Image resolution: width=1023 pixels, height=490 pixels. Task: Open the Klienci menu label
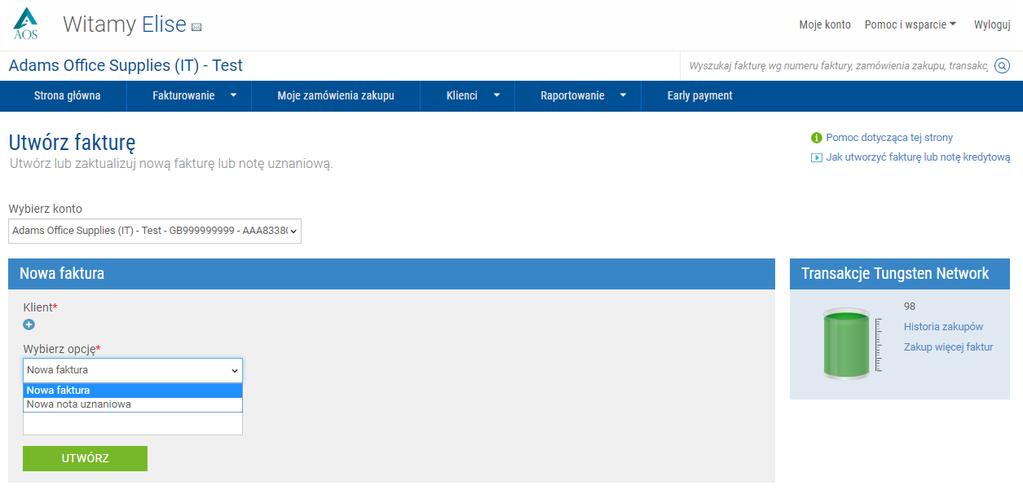point(462,96)
